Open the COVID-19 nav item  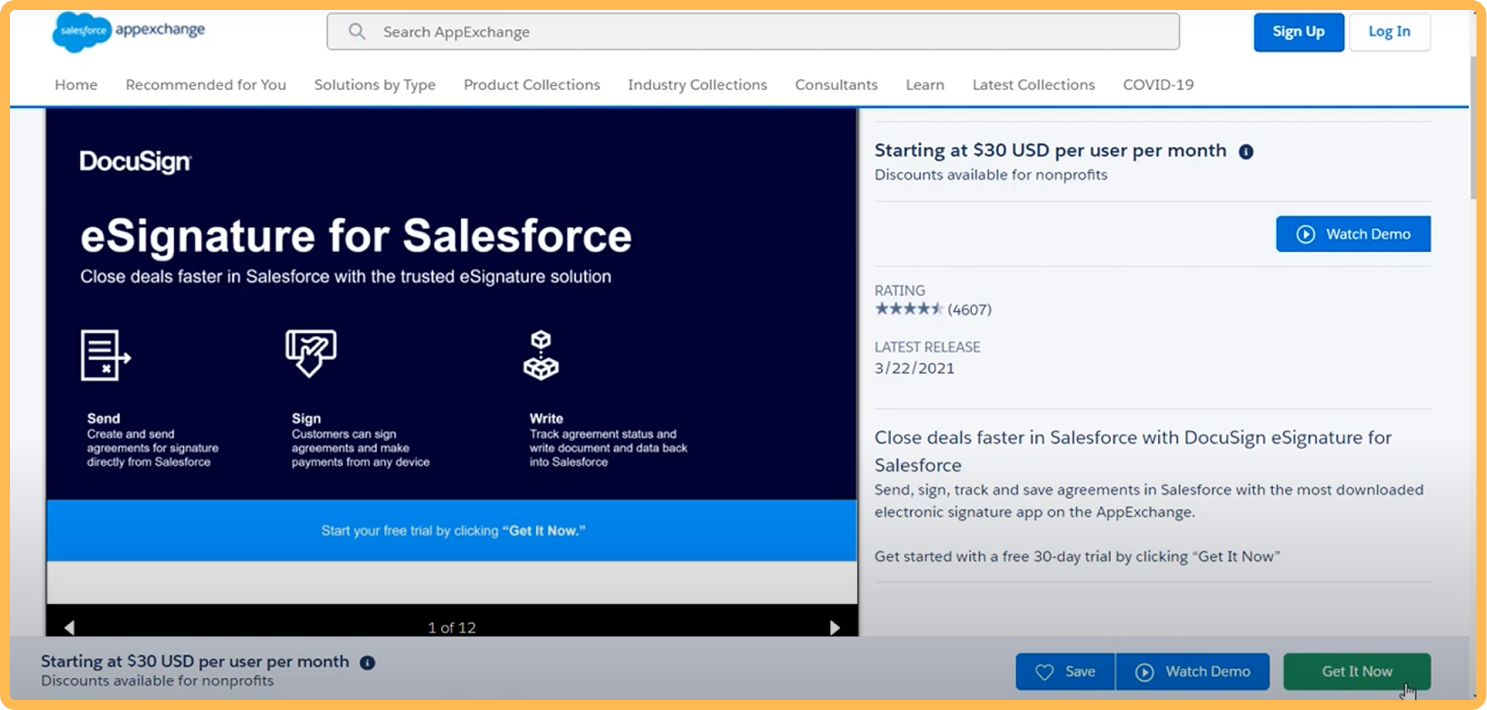point(1158,85)
